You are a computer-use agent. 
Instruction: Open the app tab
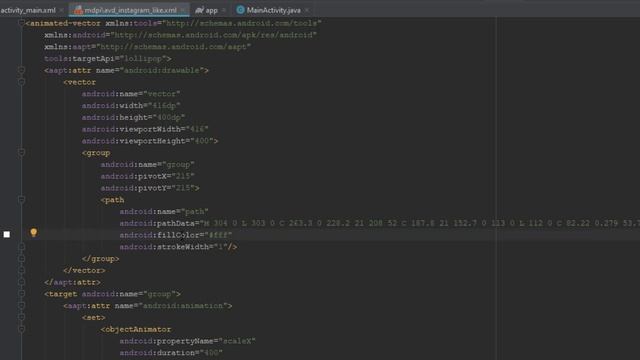pos(211,10)
